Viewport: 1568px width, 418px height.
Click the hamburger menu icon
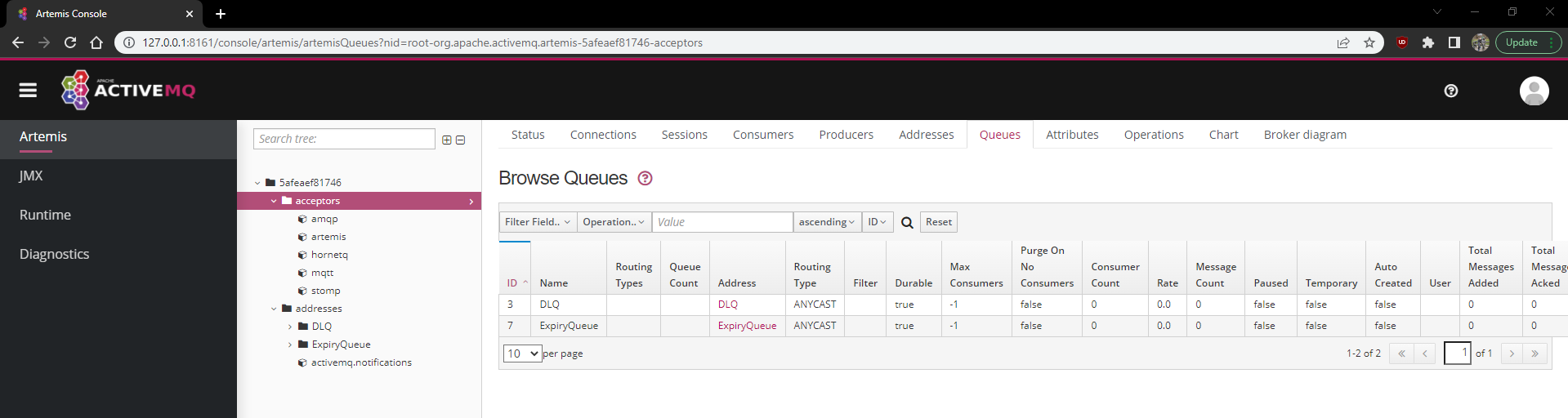(x=28, y=91)
